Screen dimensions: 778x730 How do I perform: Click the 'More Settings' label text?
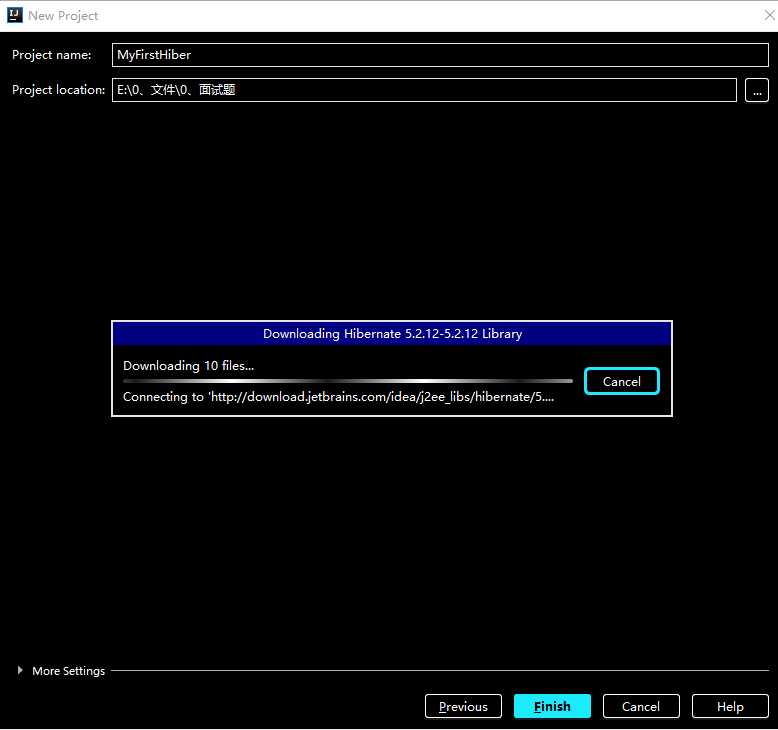click(x=68, y=671)
